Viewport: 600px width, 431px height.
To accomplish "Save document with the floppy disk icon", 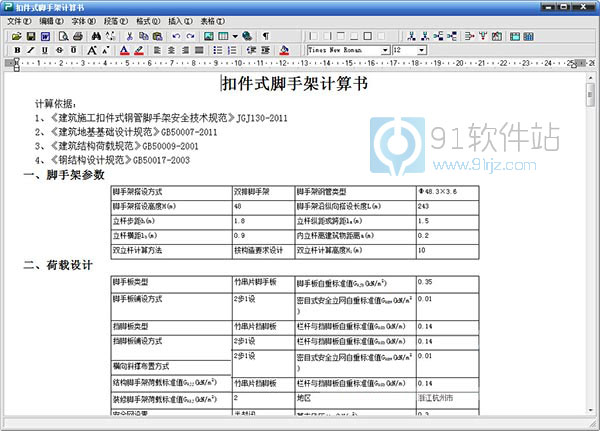I will tap(31, 36).
